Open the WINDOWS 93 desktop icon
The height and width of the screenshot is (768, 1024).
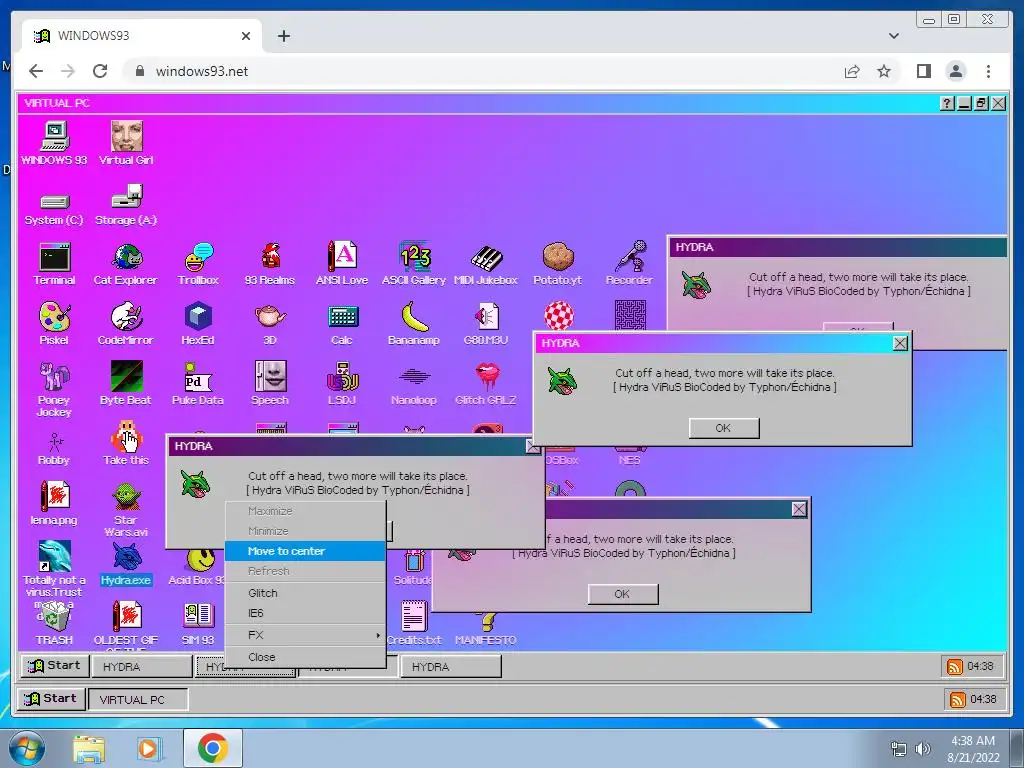click(54, 143)
